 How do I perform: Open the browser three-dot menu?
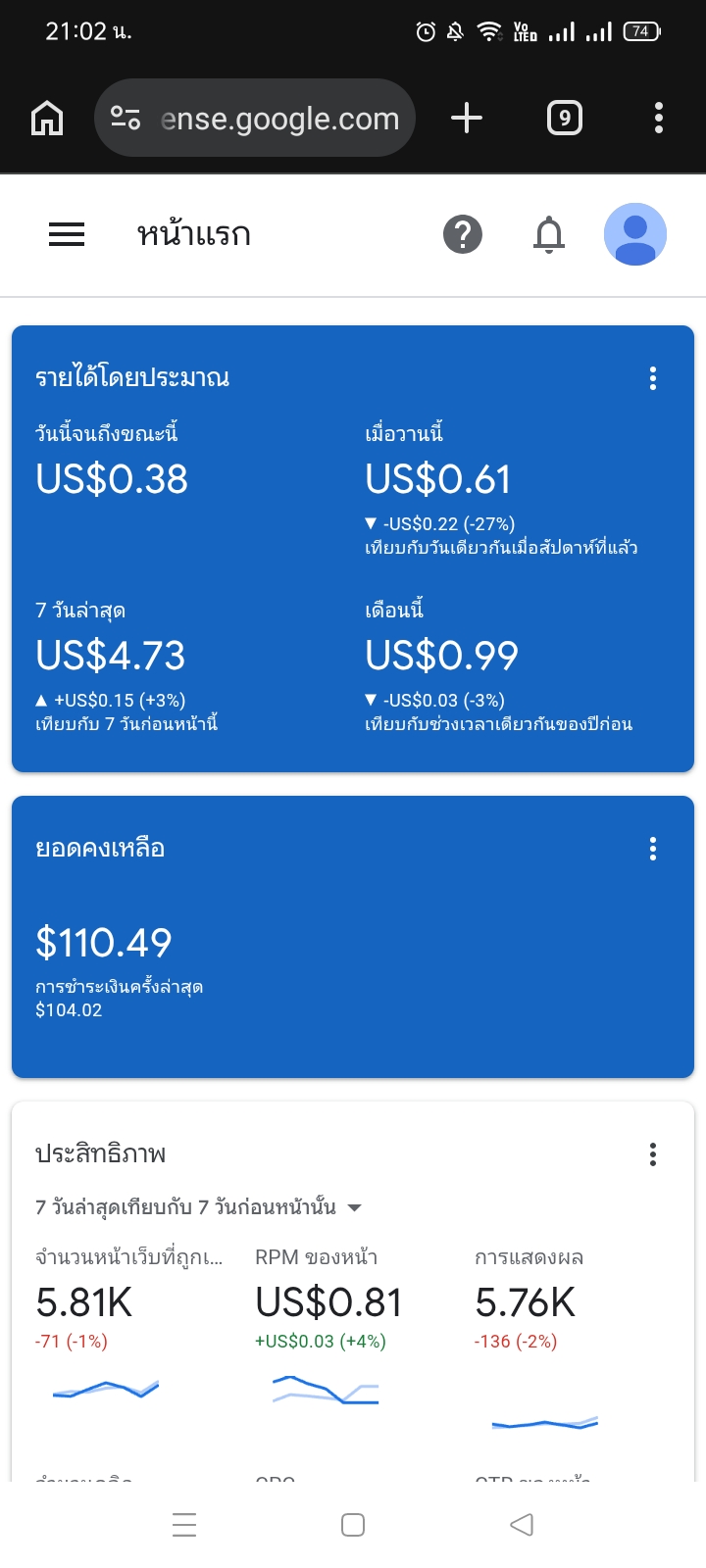659,119
